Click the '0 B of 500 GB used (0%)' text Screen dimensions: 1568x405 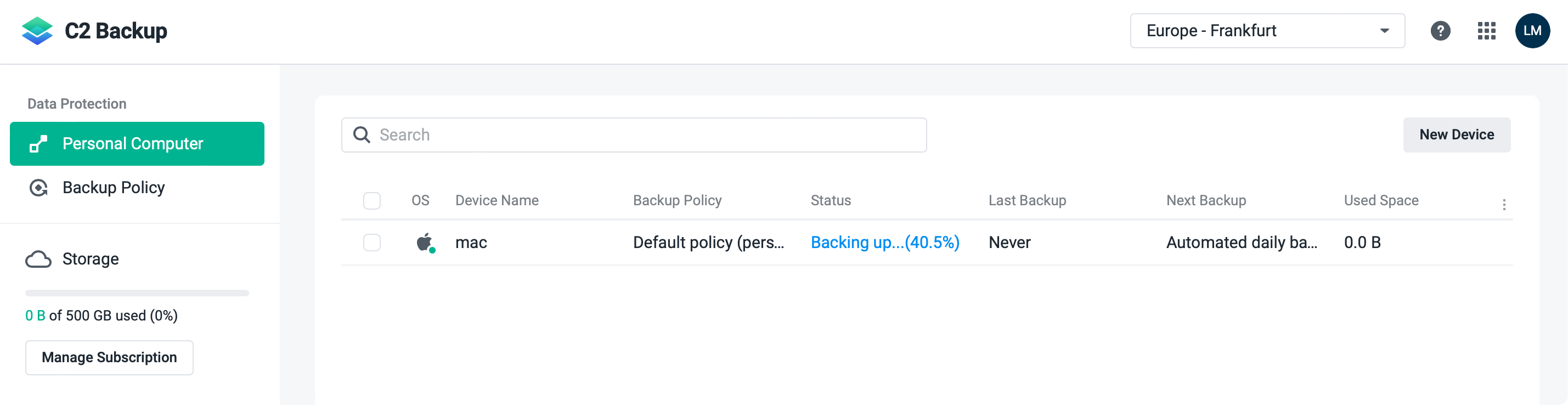point(101,316)
